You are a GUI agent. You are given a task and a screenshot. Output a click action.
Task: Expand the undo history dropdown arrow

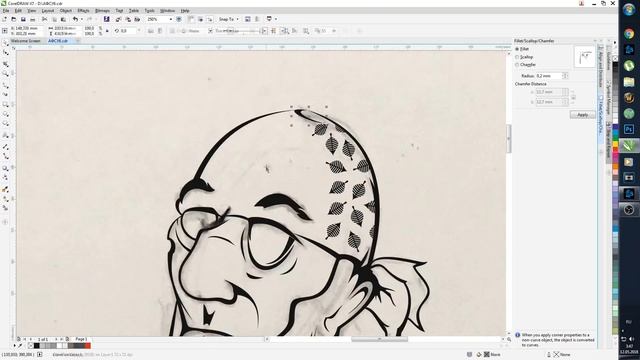click(81, 19)
